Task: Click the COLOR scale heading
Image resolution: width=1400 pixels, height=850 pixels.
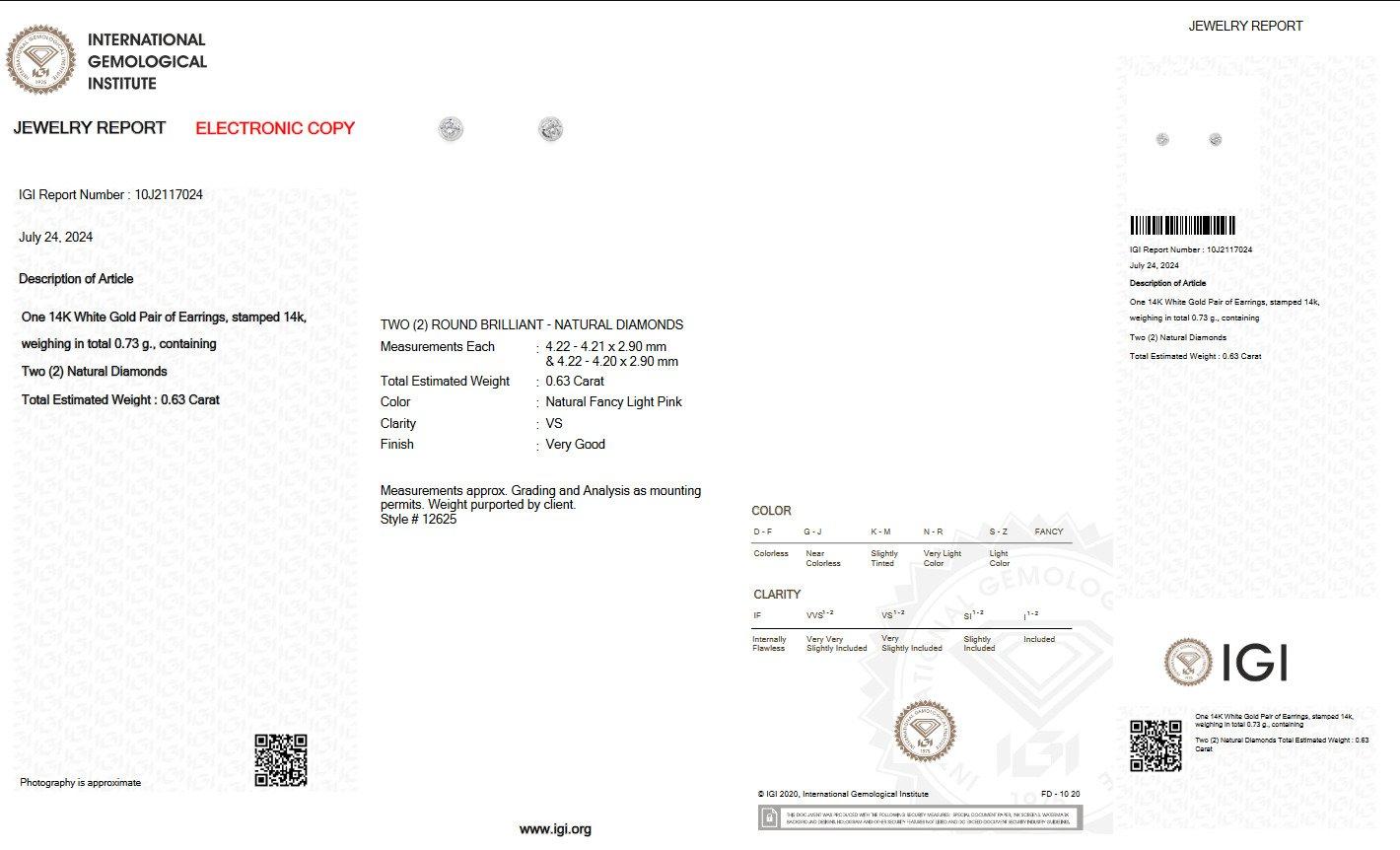Action: tap(771, 511)
